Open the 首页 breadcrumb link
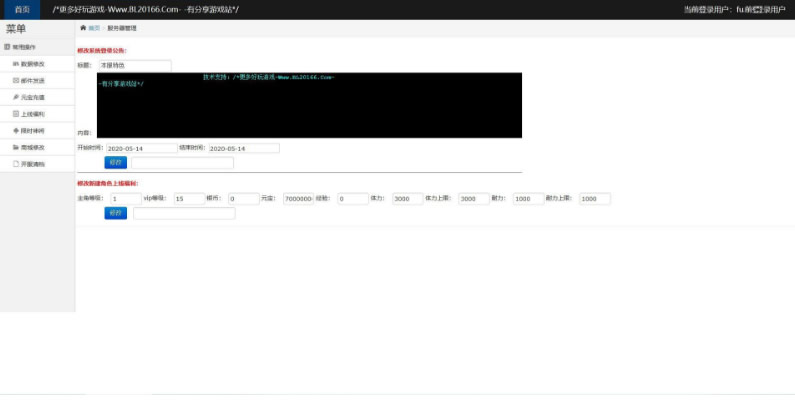Image resolution: width=795 pixels, height=405 pixels. 94,28
